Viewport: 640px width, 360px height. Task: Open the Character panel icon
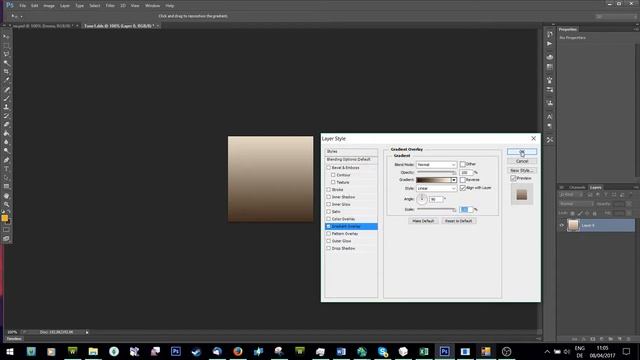[x=549, y=117]
